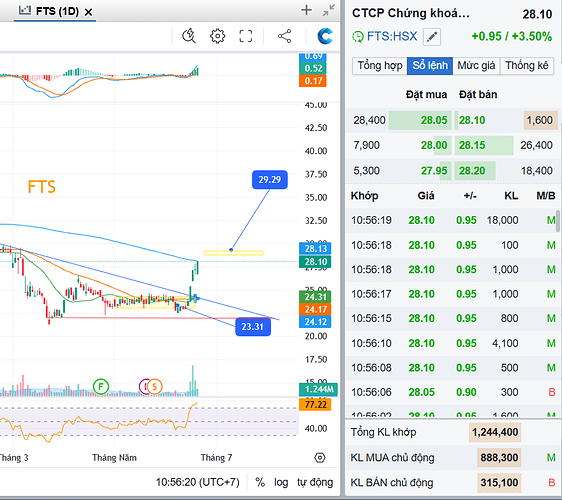Click KL MUA chủ động value 888,300
The width and height of the screenshot is (562, 500).
point(499,458)
